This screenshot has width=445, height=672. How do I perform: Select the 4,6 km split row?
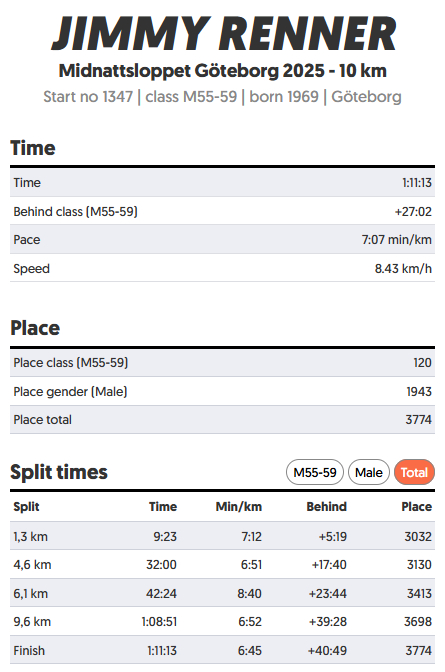pyautogui.click(x=222, y=564)
